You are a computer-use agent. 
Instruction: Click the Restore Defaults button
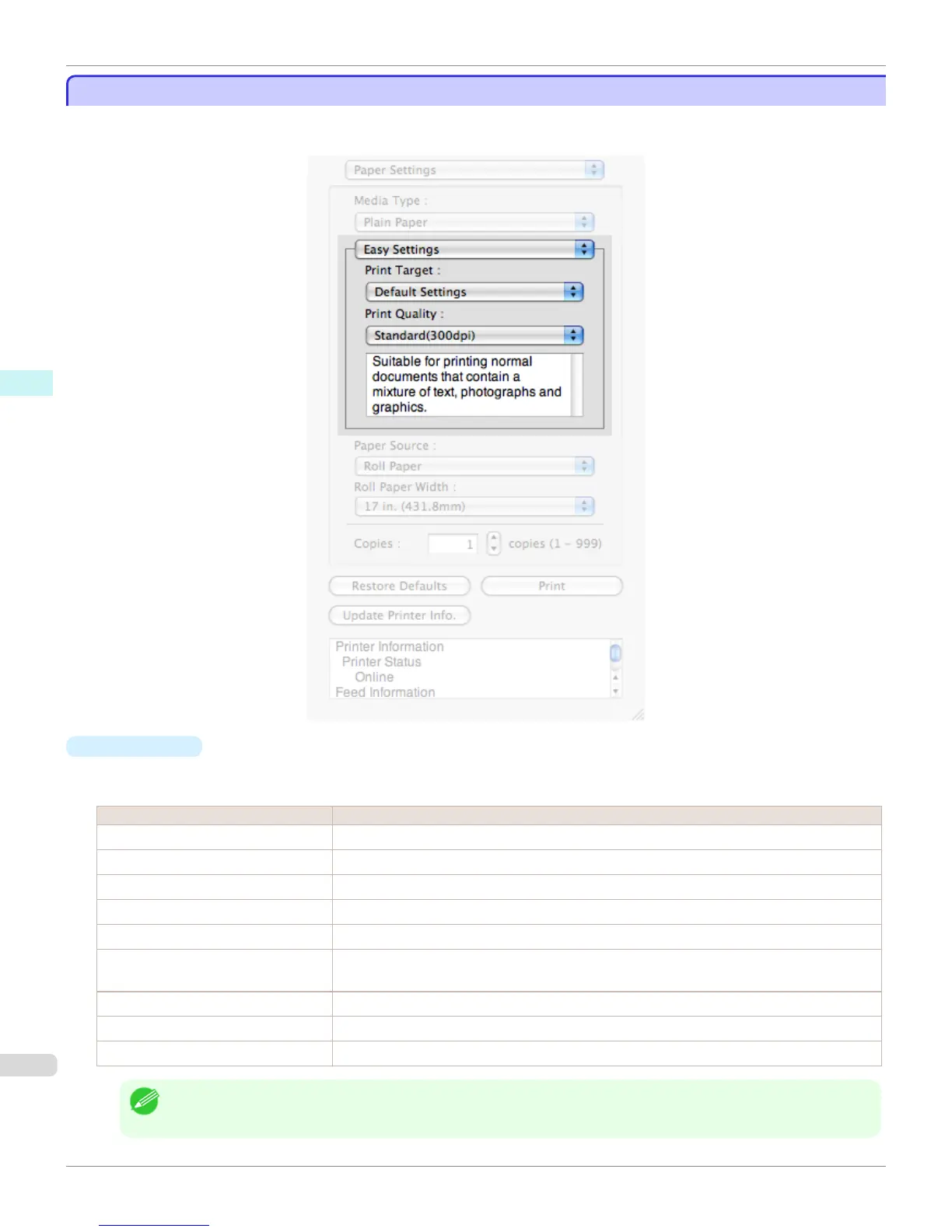[400, 586]
